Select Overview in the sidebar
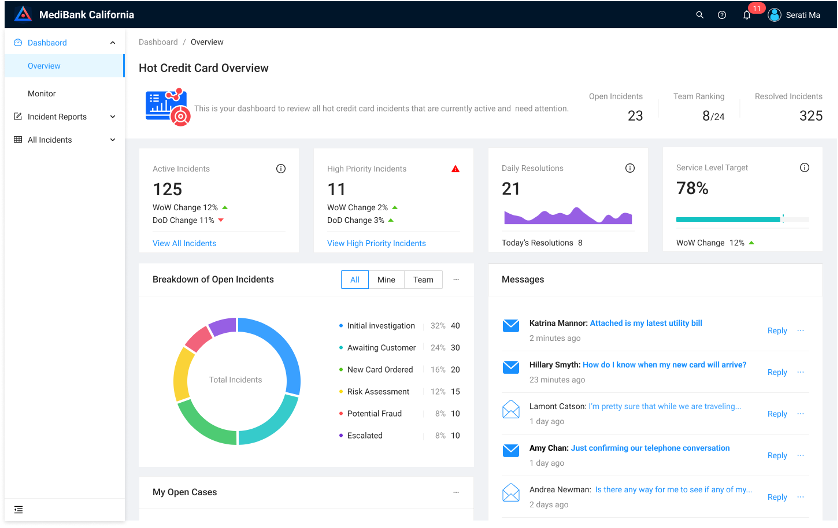This screenshot has width=838, height=528. pos(44,66)
